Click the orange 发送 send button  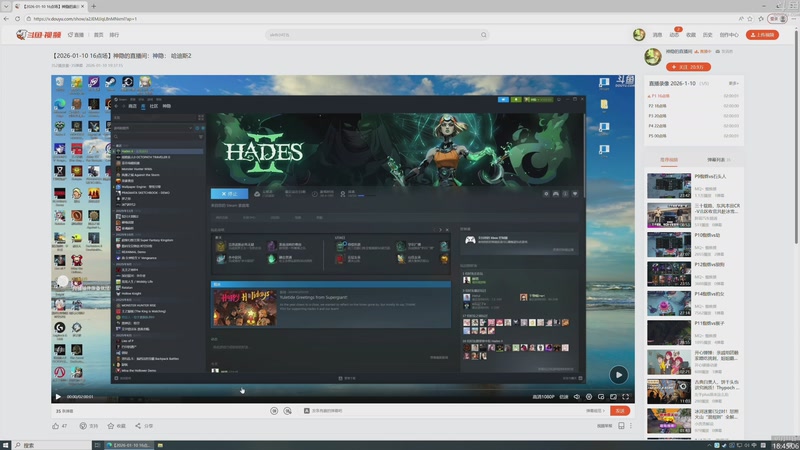pos(620,411)
